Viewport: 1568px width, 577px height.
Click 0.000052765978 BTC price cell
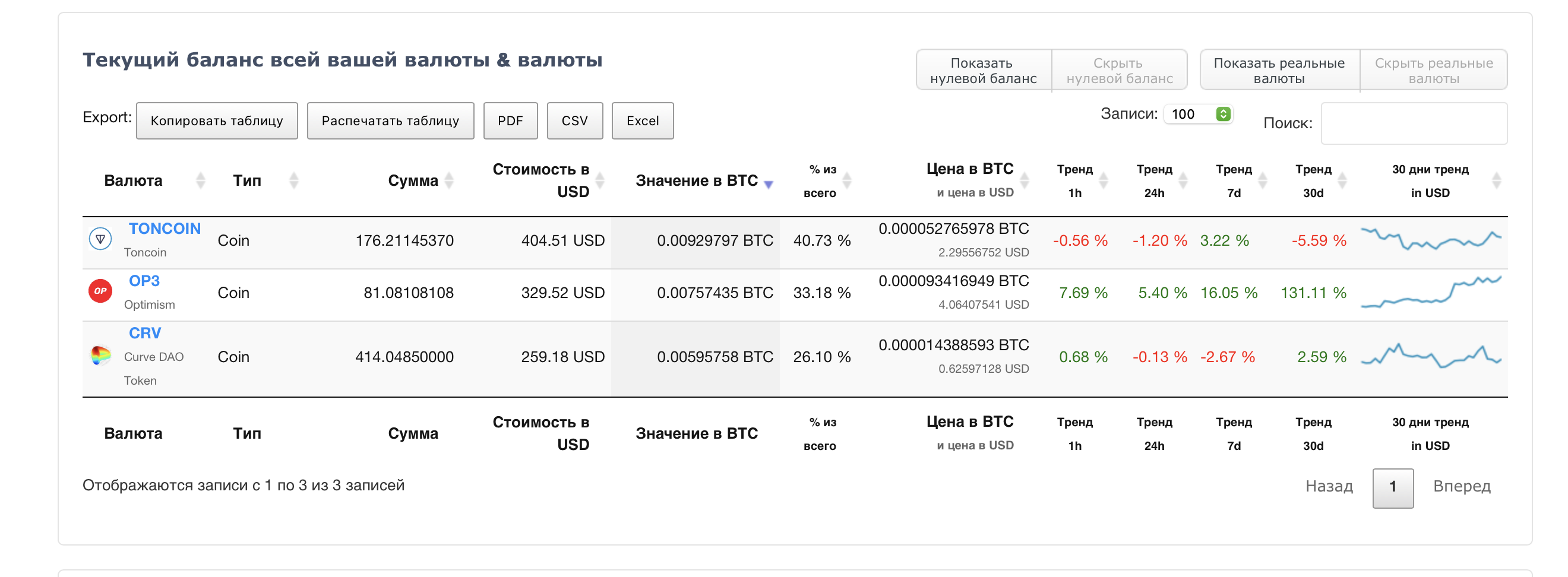(x=953, y=229)
